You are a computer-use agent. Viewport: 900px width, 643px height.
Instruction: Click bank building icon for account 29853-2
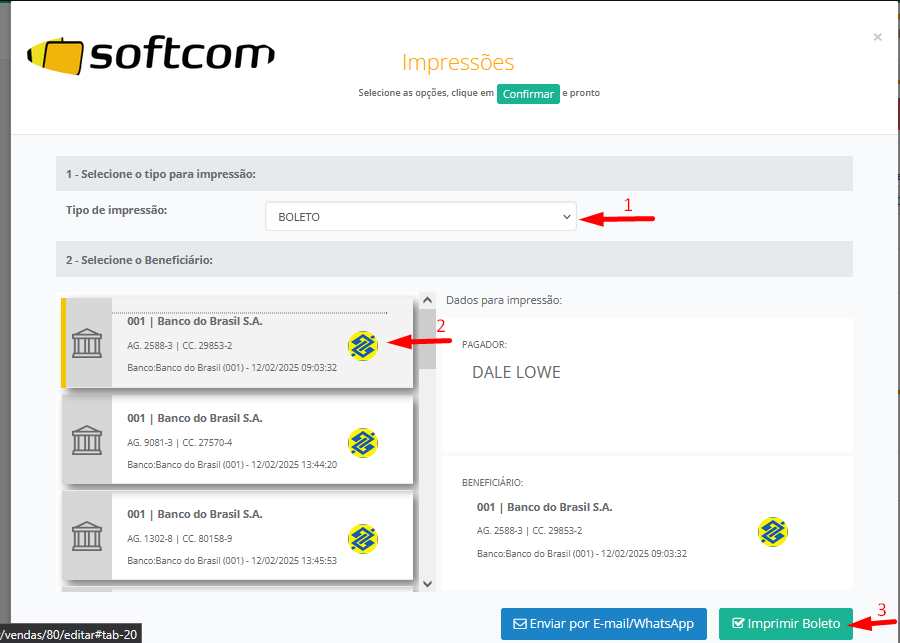[x=87, y=343]
